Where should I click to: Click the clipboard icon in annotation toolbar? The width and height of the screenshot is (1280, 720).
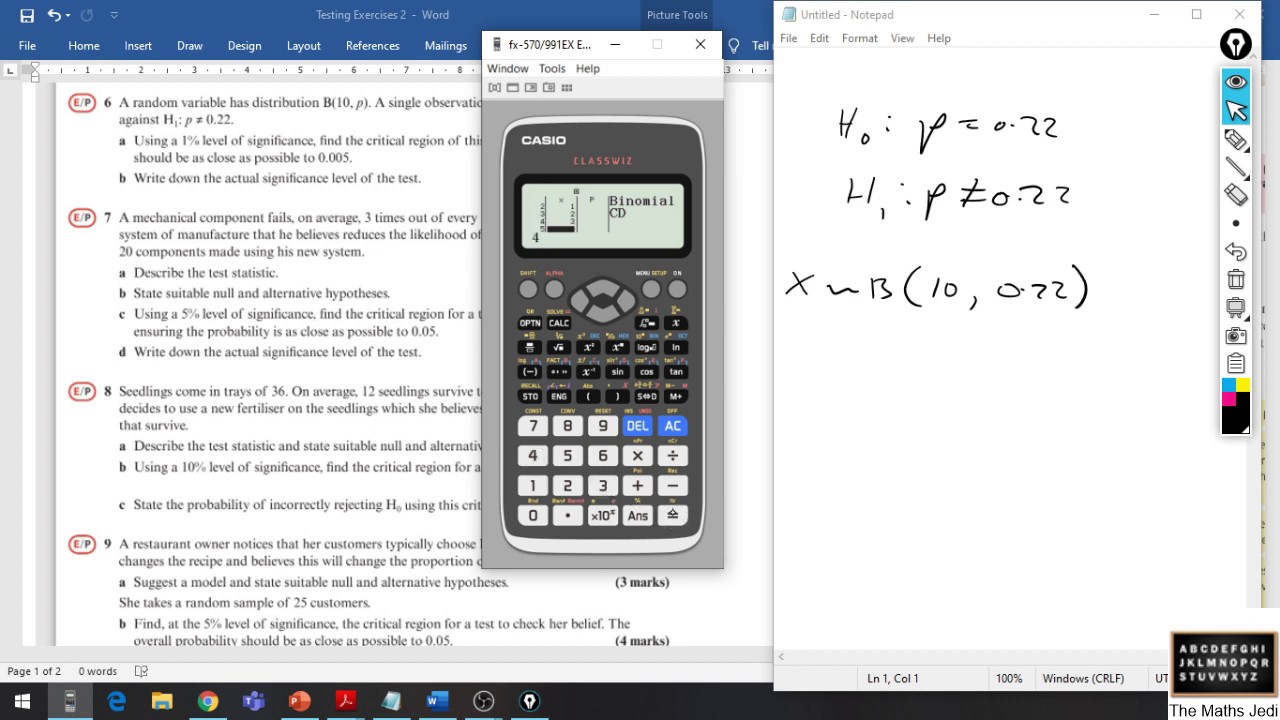(x=1236, y=363)
